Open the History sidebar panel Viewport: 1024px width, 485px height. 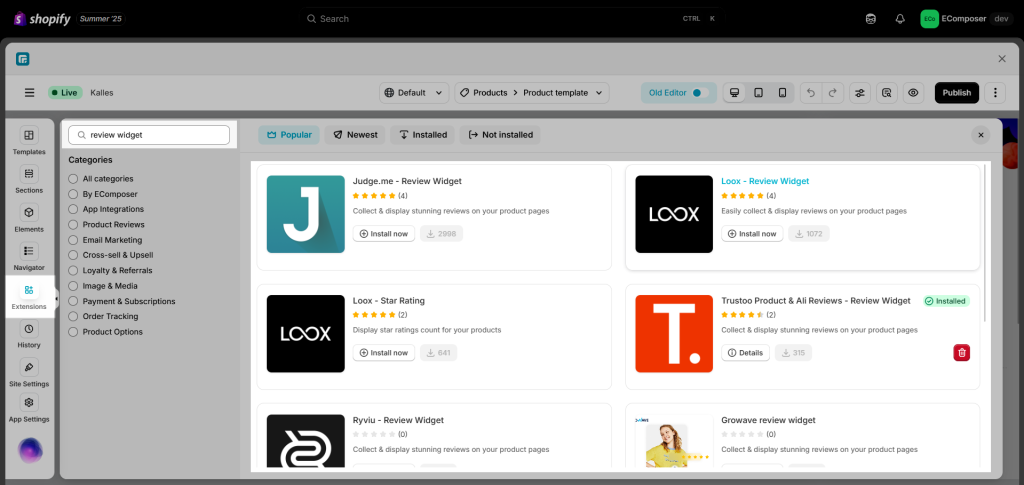(x=29, y=334)
